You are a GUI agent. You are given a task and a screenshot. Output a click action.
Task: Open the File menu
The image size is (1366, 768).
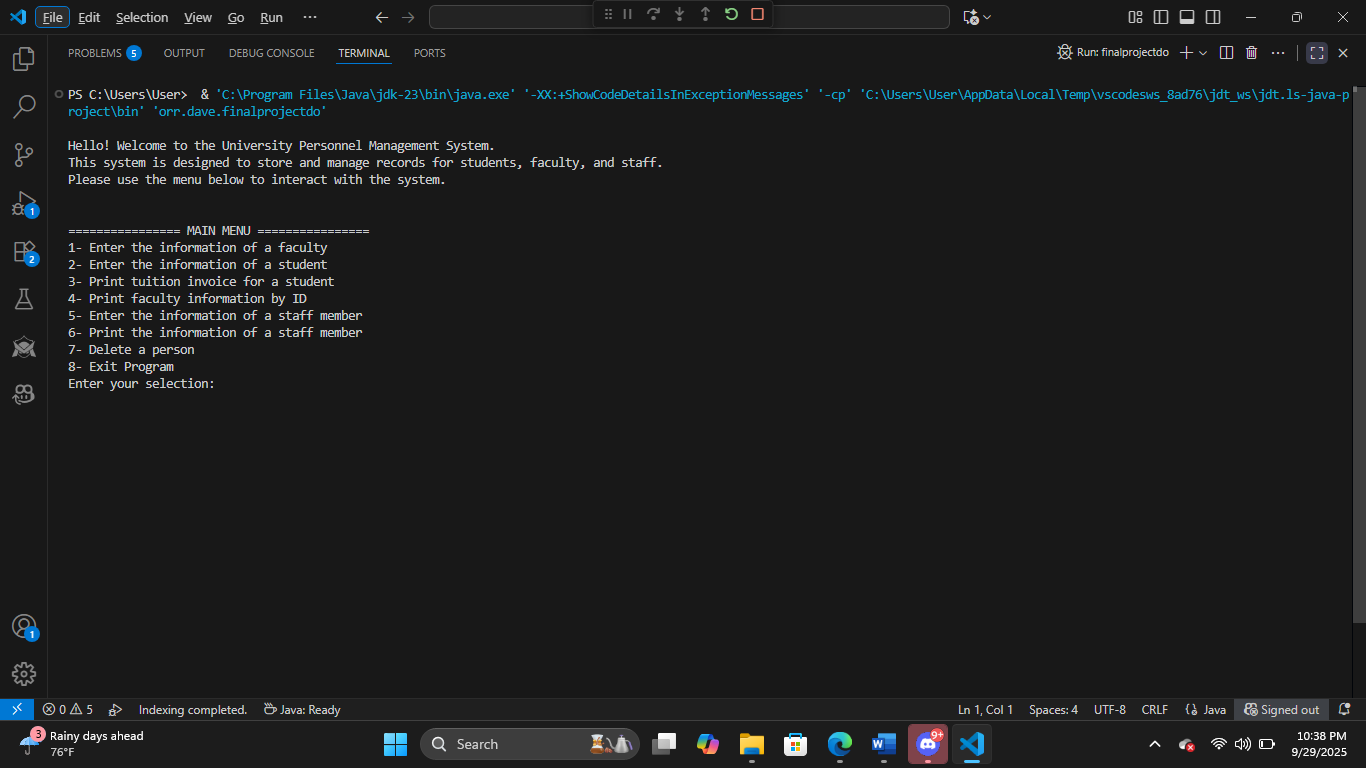pyautogui.click(x=52, y=17)
